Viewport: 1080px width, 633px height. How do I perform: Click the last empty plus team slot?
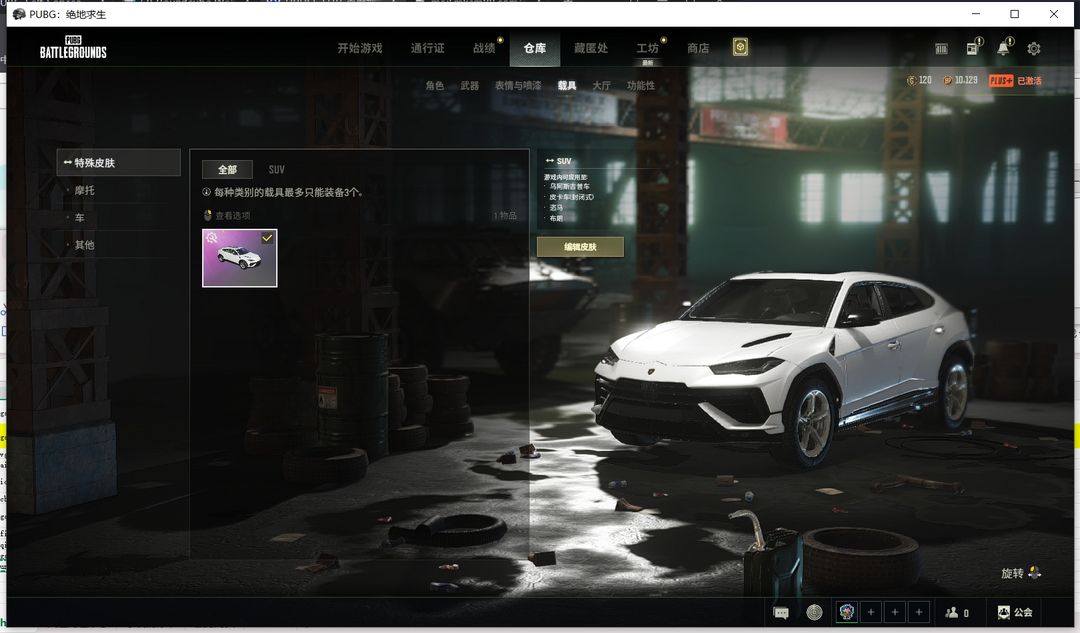pos(919,612)
